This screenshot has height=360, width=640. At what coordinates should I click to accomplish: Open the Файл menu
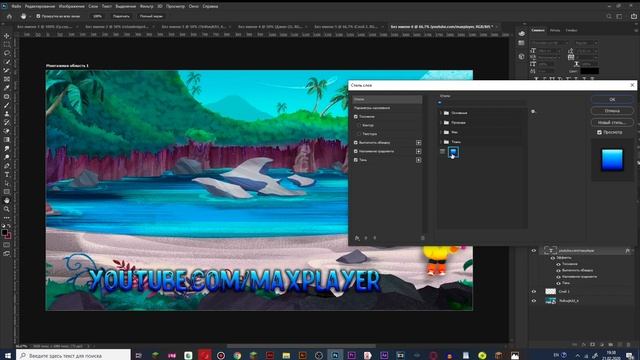click(x=16, y=6)
